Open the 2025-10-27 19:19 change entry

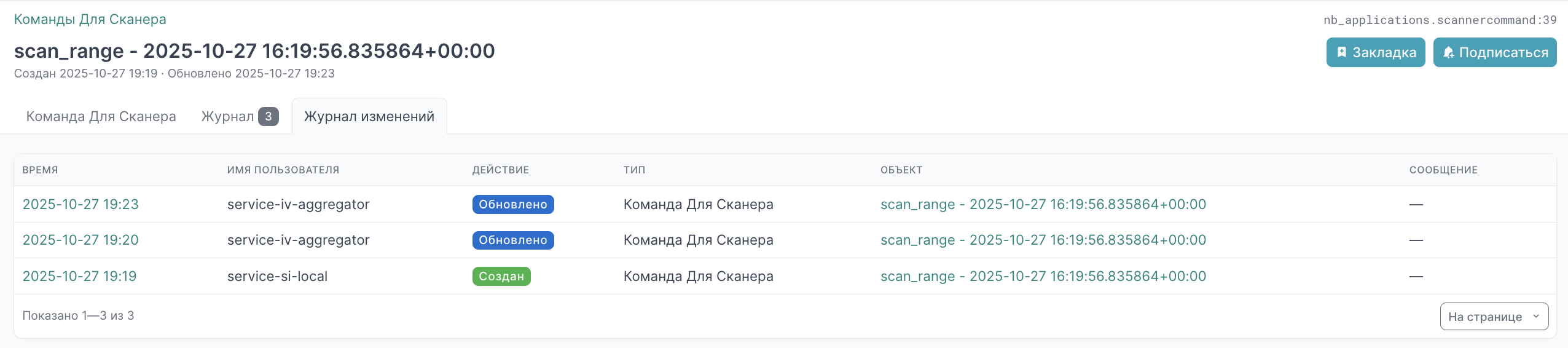tap(79, 276)
